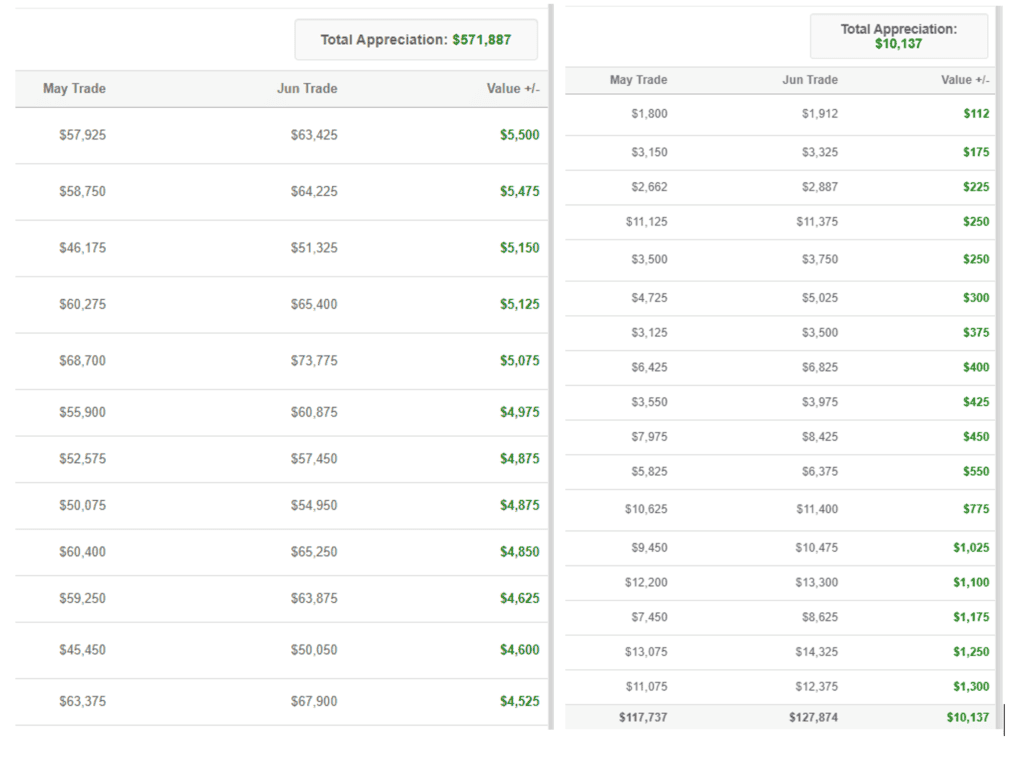
Task: Click the $50,075 May Trade cell
Action: 82,506
